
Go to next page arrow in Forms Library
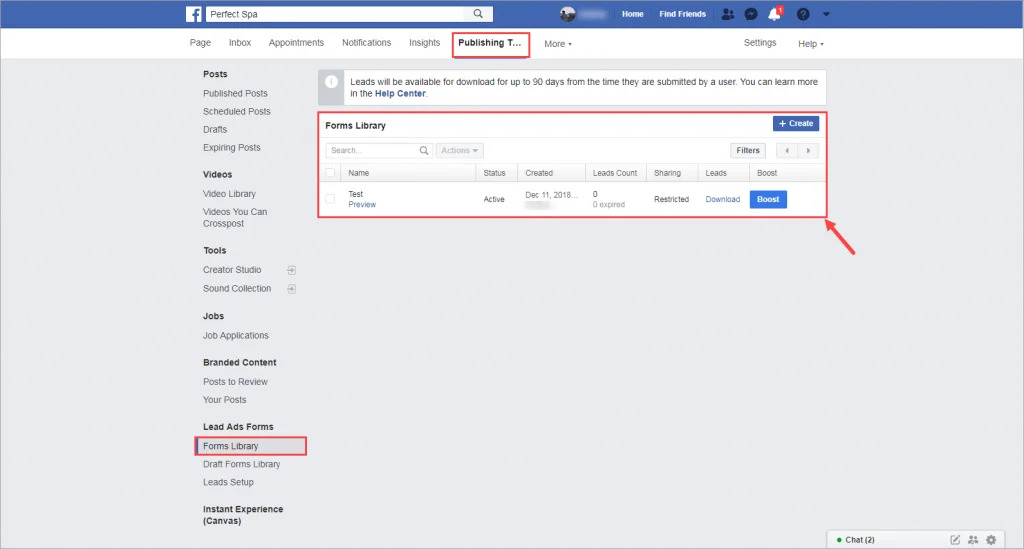pyautogui.click(x=808, y=151)
